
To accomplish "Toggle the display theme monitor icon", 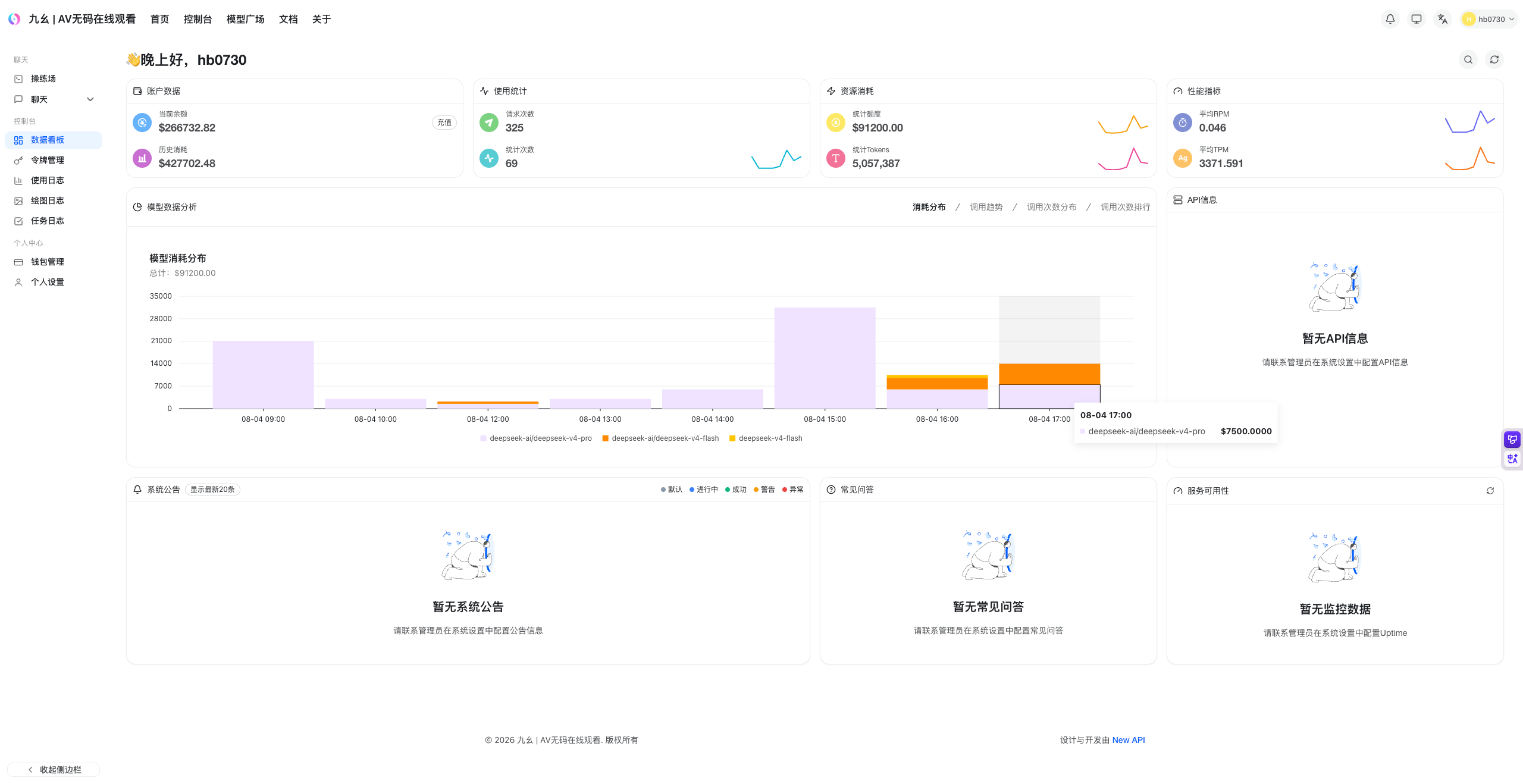I will [x=1416, y=19].
